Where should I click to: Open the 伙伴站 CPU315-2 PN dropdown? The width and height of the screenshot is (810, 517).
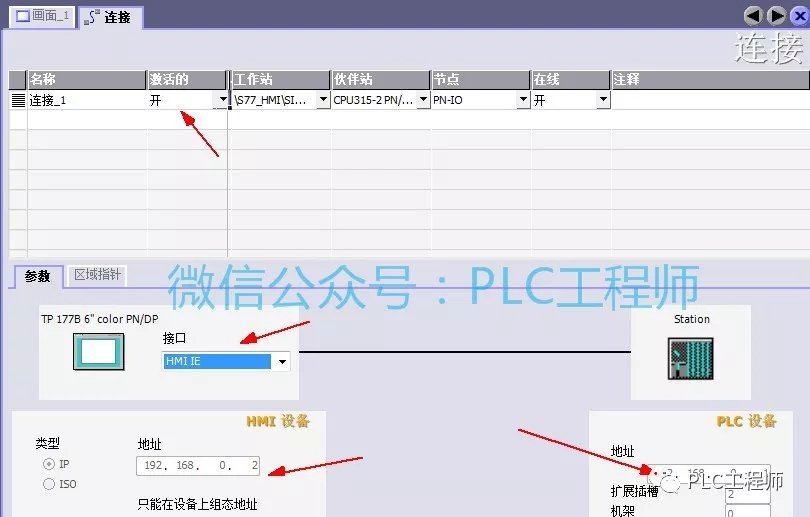pyautogui.click(x=423, y=100)
